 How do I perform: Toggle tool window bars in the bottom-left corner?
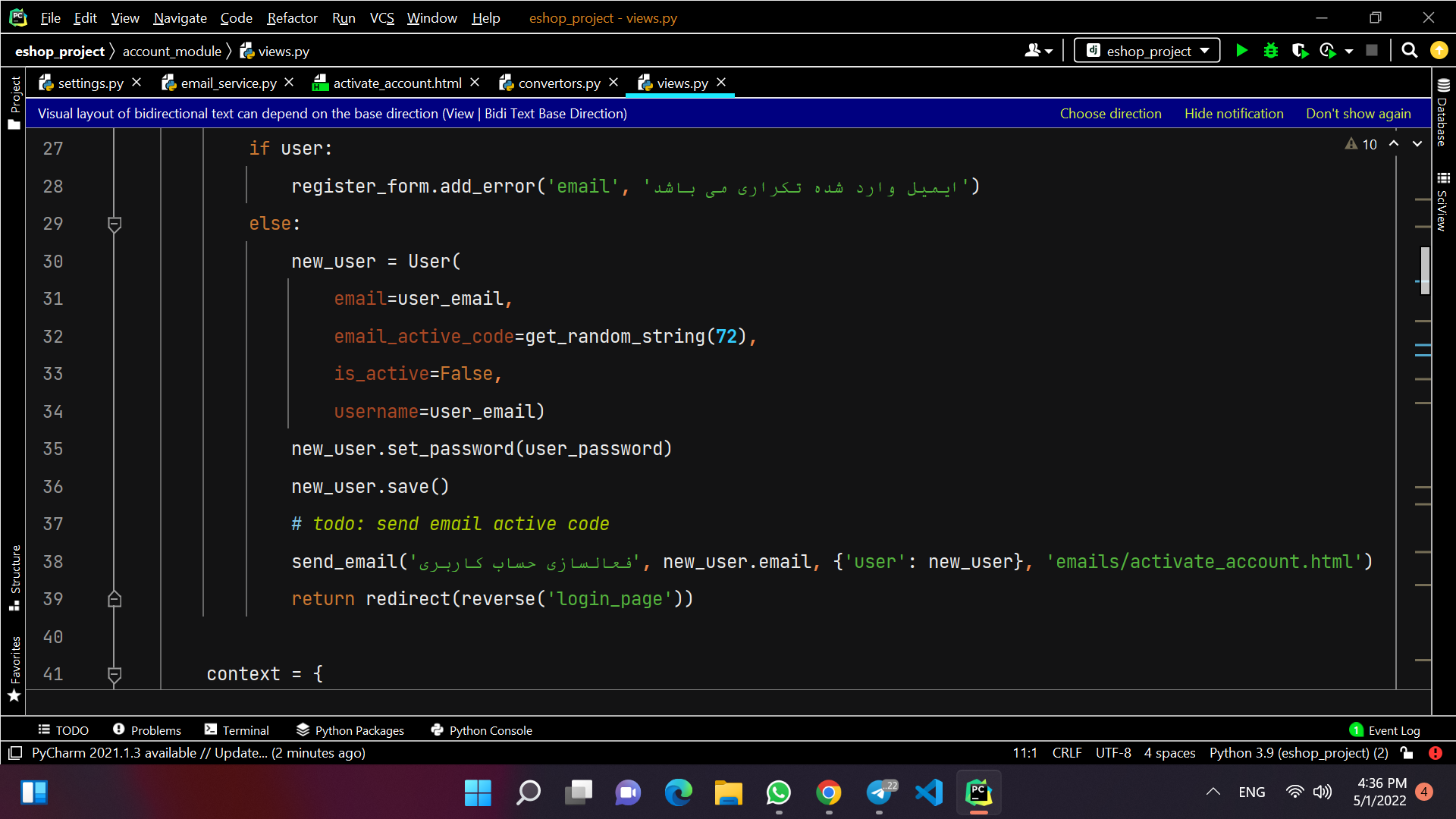click(15, 753)
